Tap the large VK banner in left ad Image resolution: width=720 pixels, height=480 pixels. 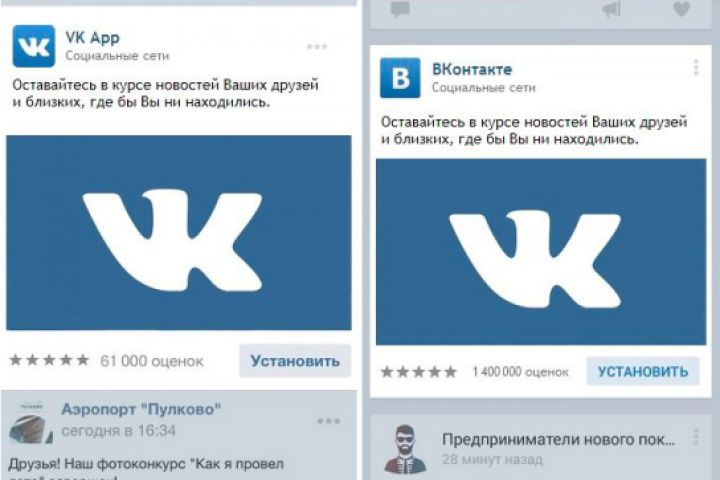[179, 232]
